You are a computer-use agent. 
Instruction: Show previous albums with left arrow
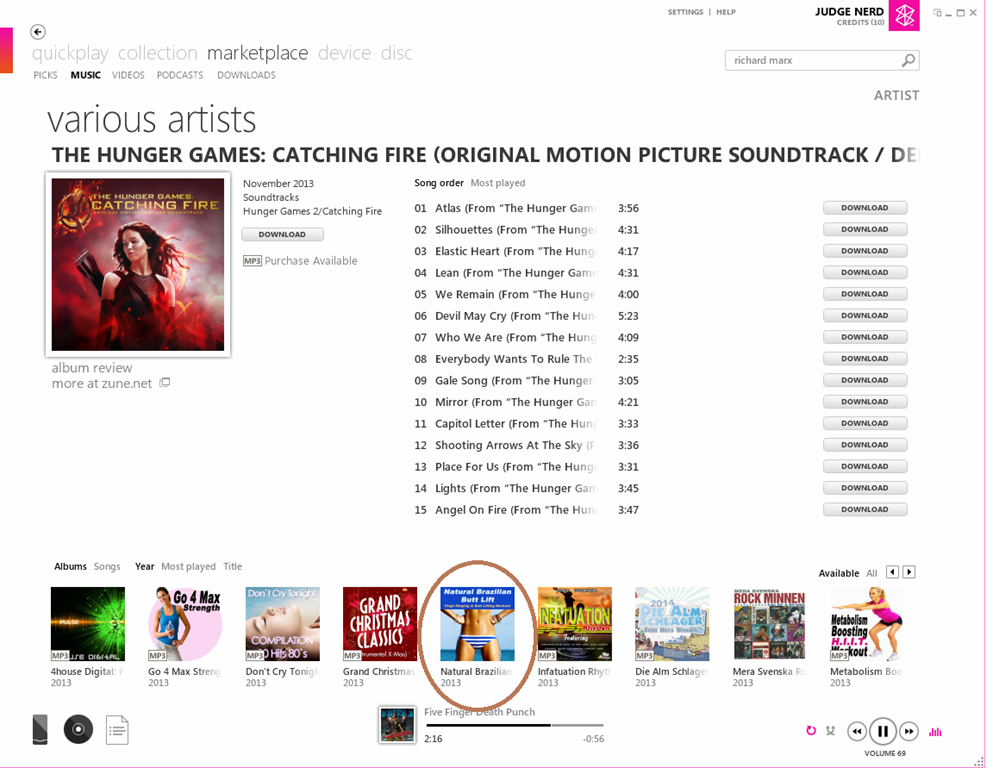[x=892, y=572]
